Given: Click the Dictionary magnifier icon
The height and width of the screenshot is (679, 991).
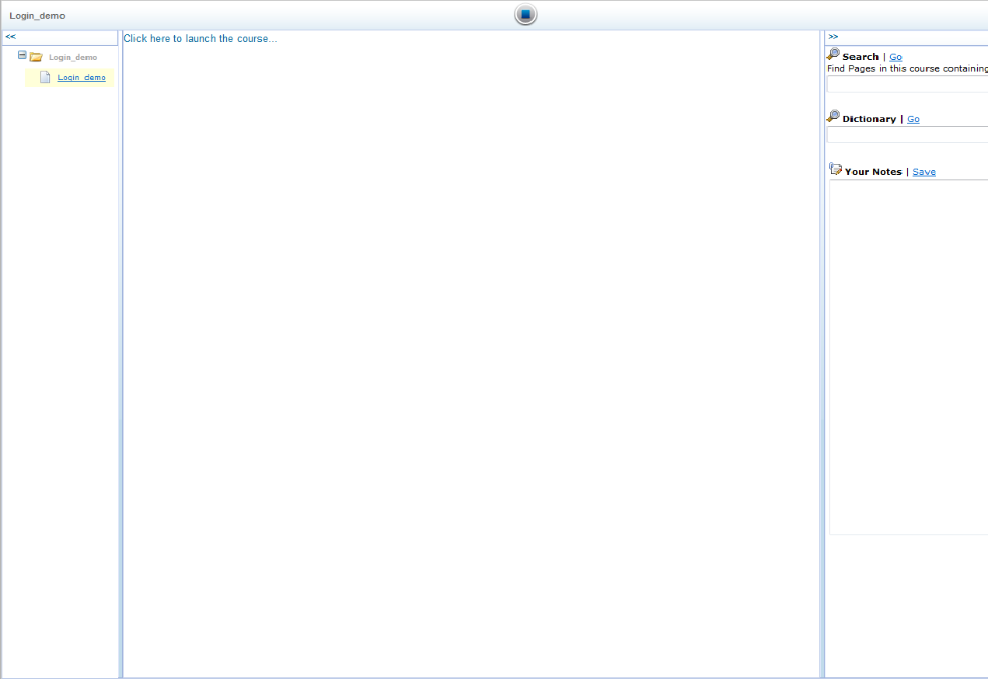Looking at the screenshot, I should [x=833, y=117].
